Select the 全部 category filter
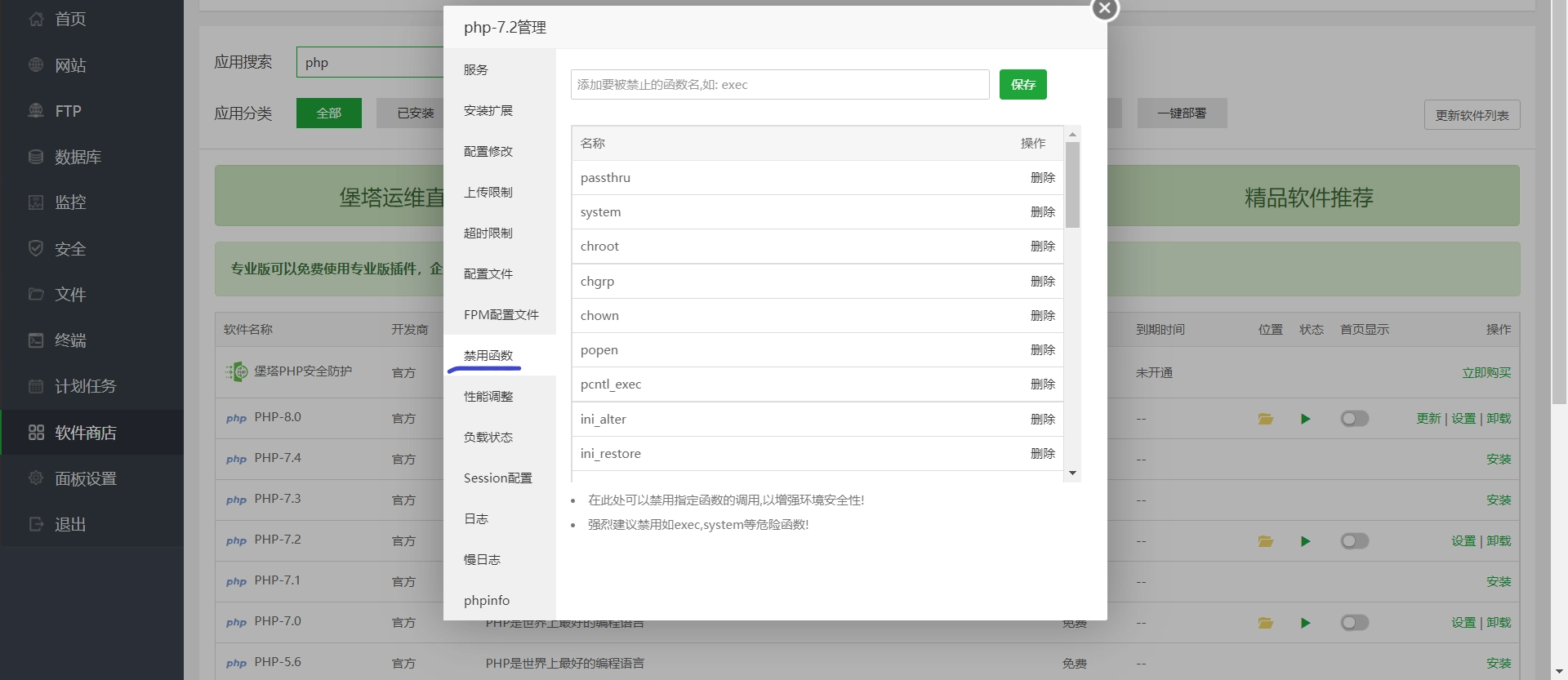Viewport: 1568px width, 680px height. click(x=329, y=113)
